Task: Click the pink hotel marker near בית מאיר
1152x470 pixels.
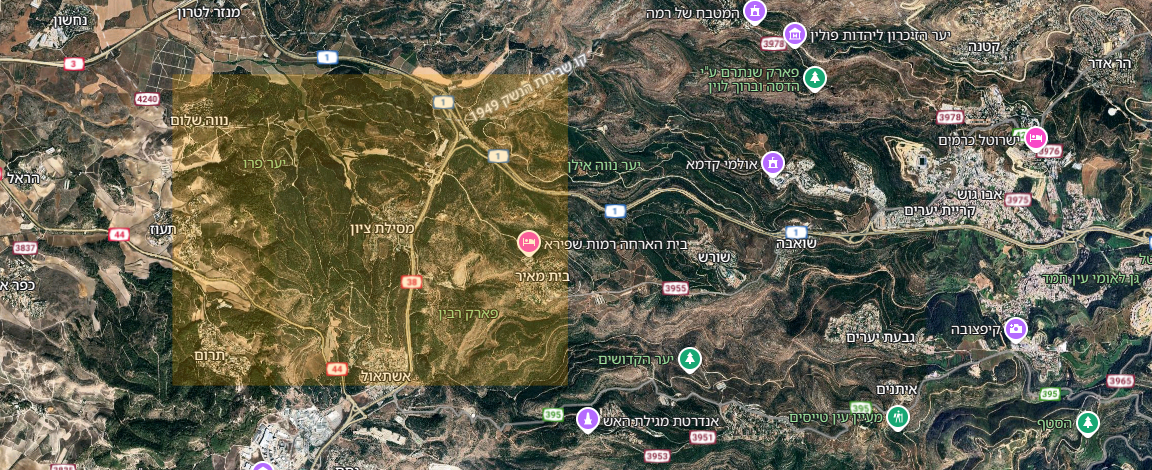Action: pyautogui.click(x=528, y=242)
